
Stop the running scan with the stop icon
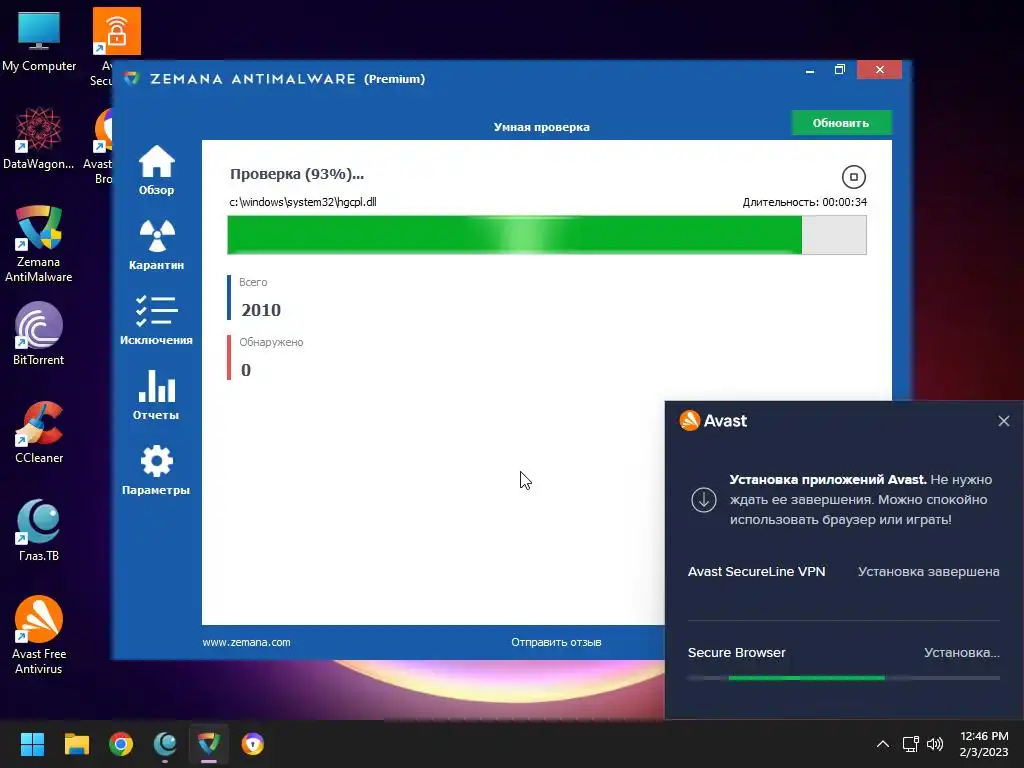point(854,177)
